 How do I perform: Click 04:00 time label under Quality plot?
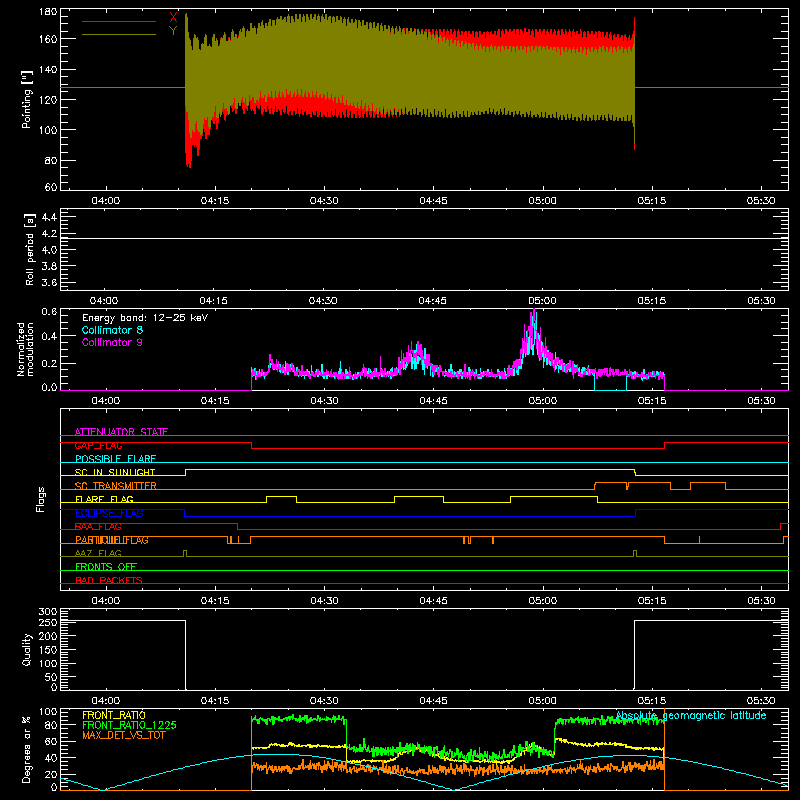coord(106,701)
